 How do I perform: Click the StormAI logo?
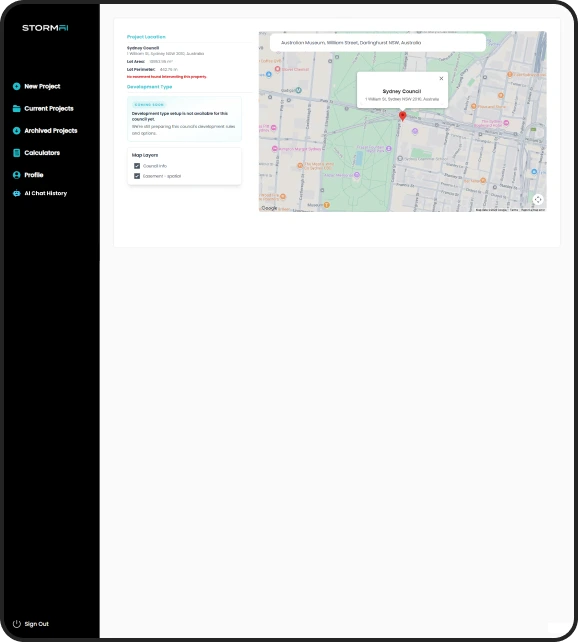point(45,28)
